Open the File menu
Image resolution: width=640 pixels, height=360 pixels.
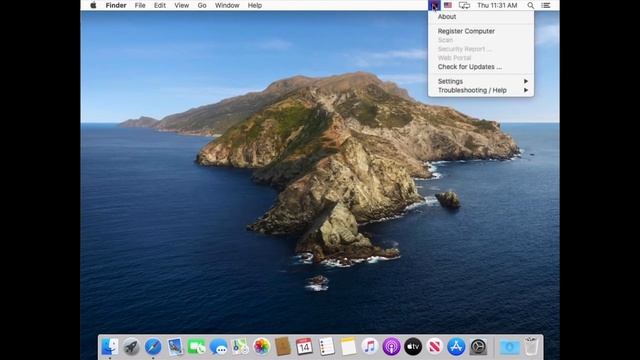click(140, 5)
